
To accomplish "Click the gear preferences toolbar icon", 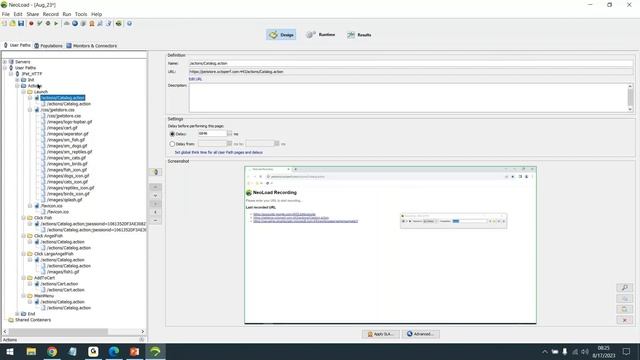I will coord(48,24).
